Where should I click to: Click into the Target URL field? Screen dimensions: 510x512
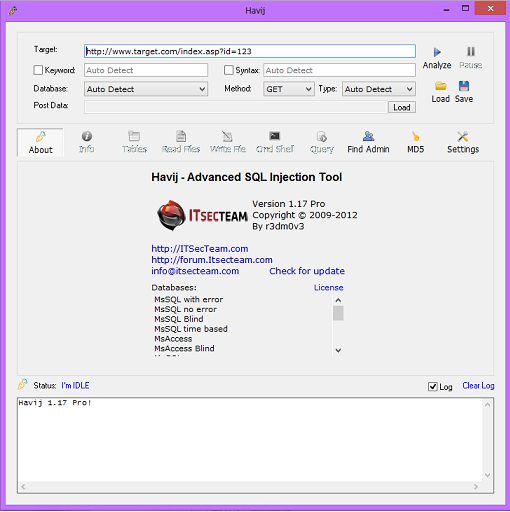(x=250, y=51)
